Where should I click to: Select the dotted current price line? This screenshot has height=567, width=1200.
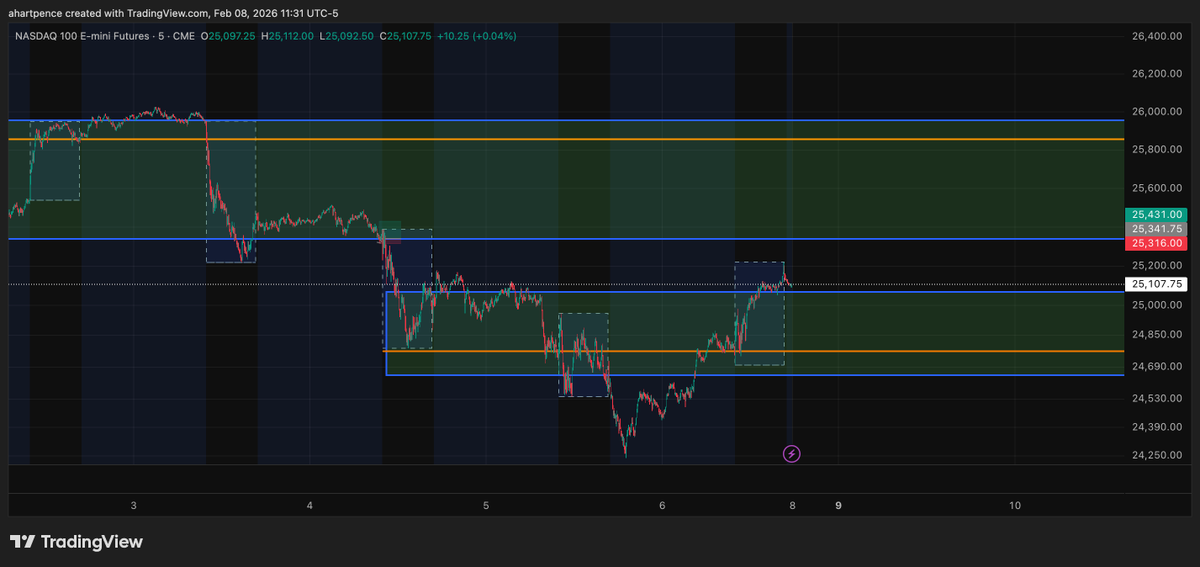point(565,284)
